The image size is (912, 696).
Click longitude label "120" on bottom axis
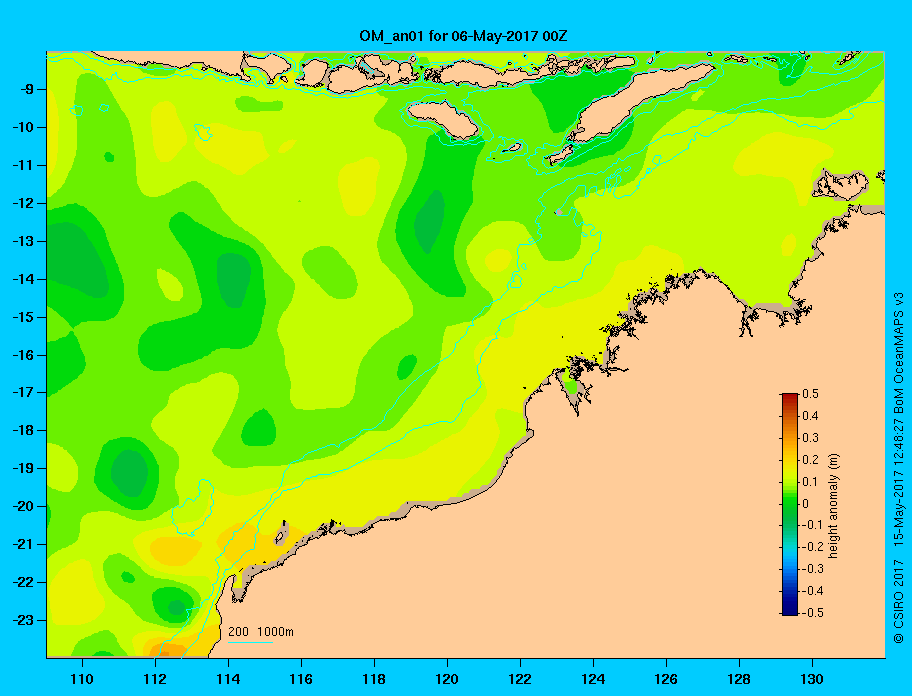447,679
